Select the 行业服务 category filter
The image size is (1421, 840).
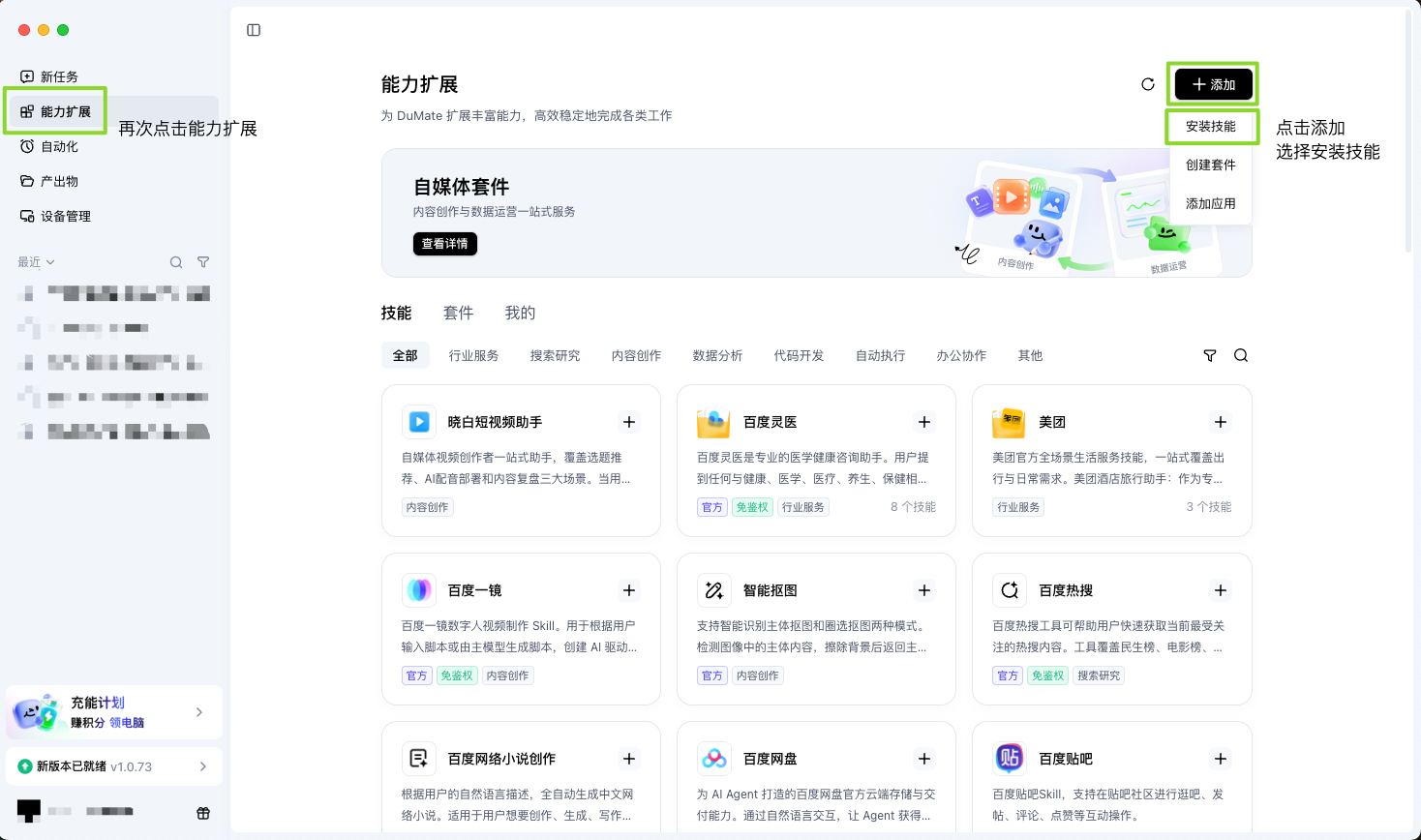(474, 355)
